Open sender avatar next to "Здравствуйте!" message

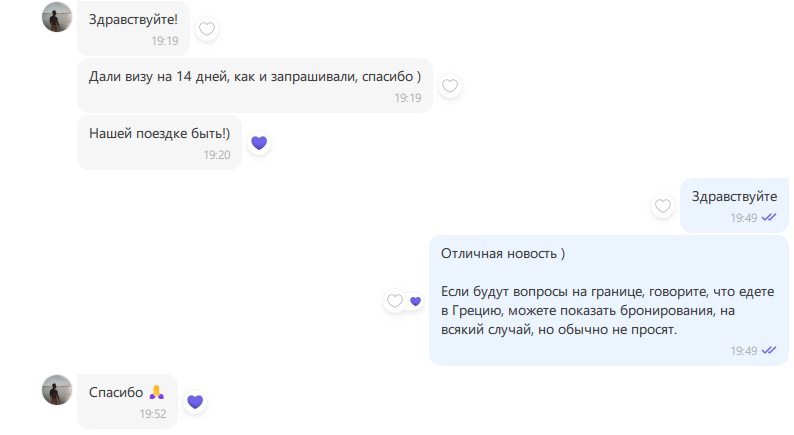[57, 17]
